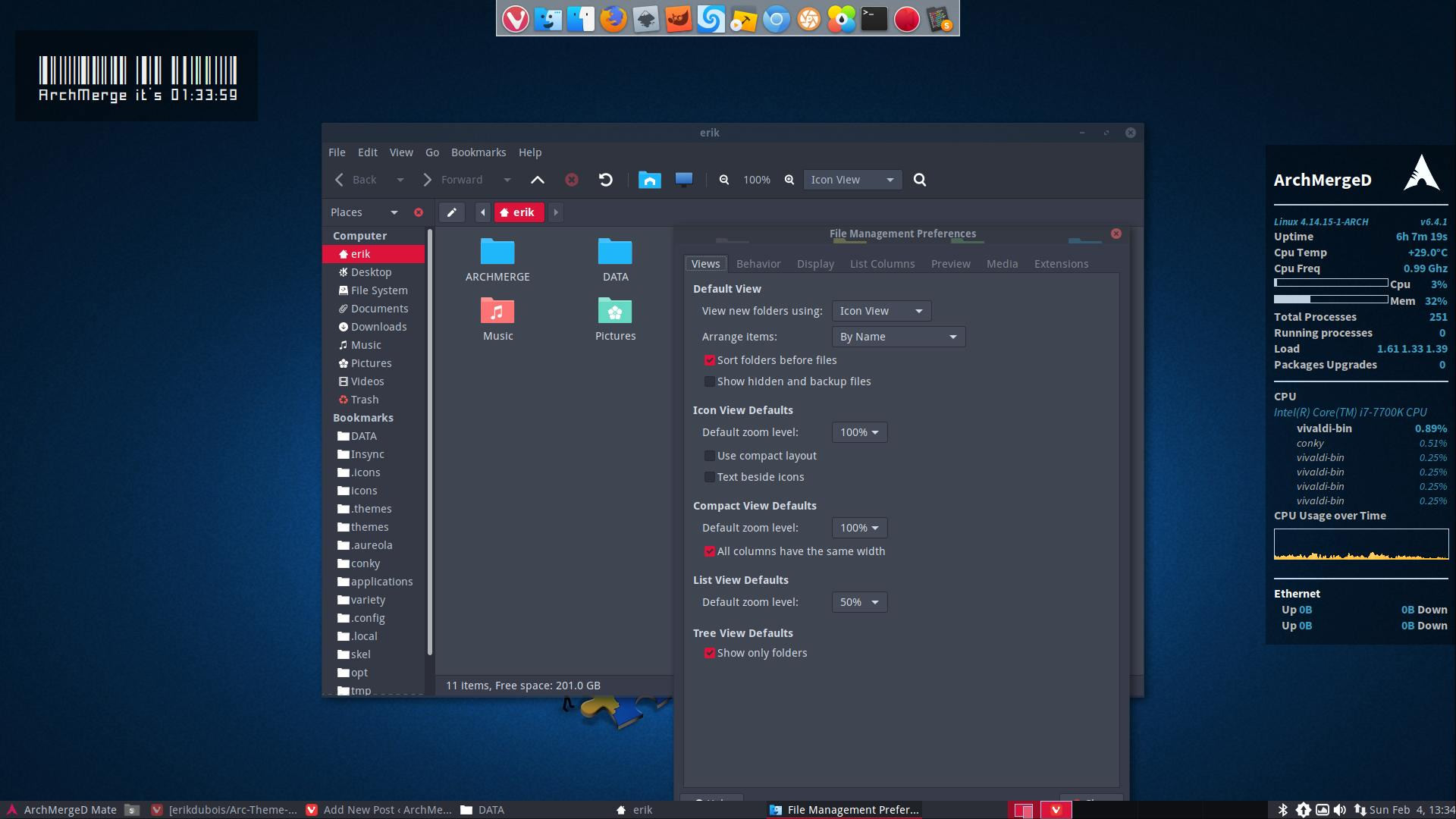Viewport: 1456px width, 819px height.
Task: Open the toolbar Icon View mode dropdown
Action: (852, 180)
